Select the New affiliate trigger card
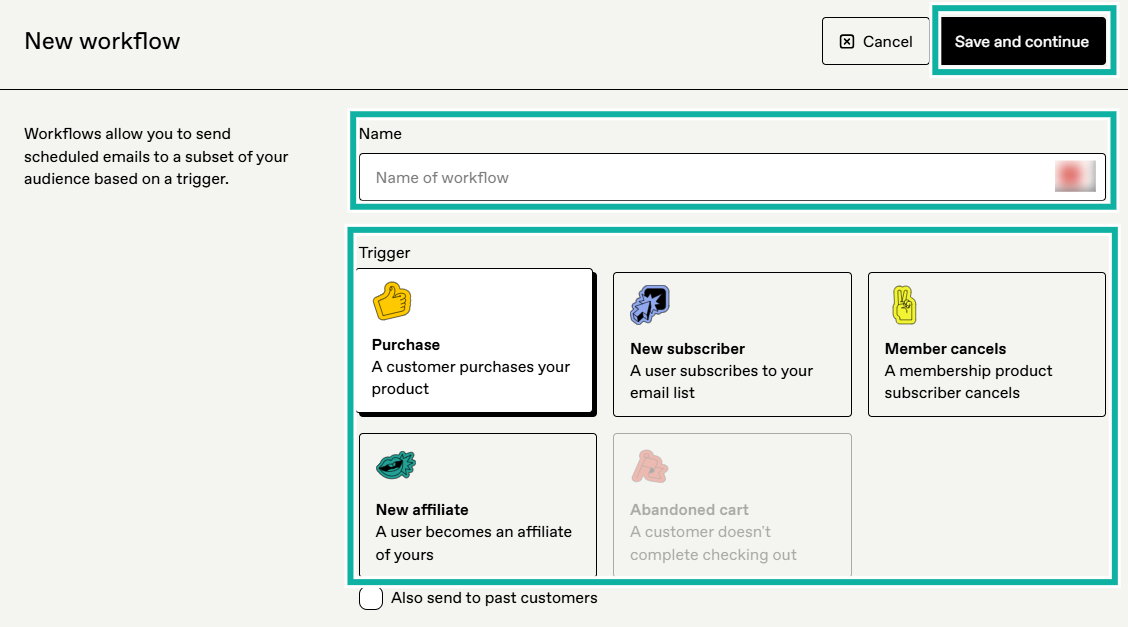Viewport: 1128px width, 627px height. [x=477, y=505]
